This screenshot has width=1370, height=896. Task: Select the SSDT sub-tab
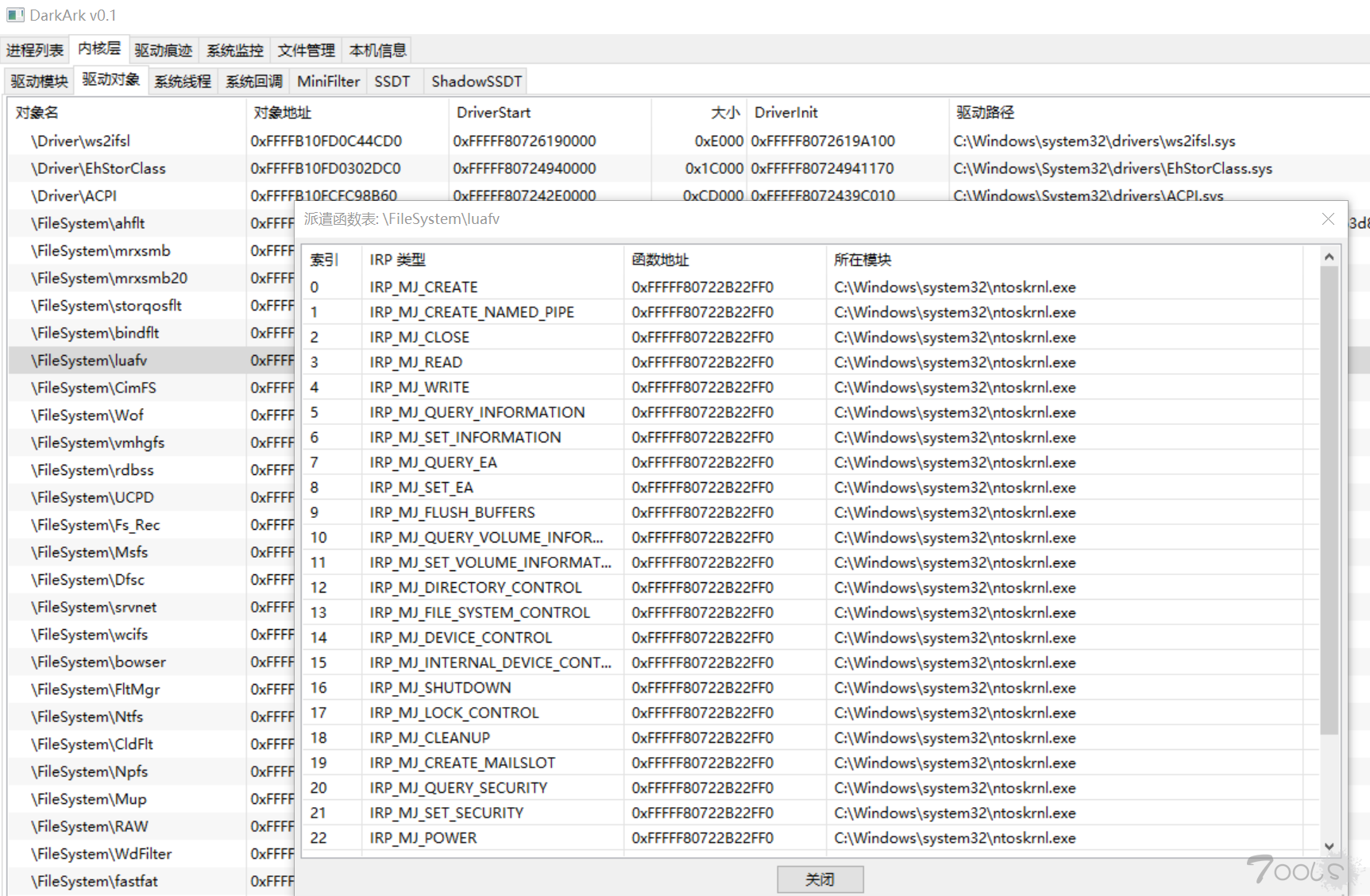(392, 80)
